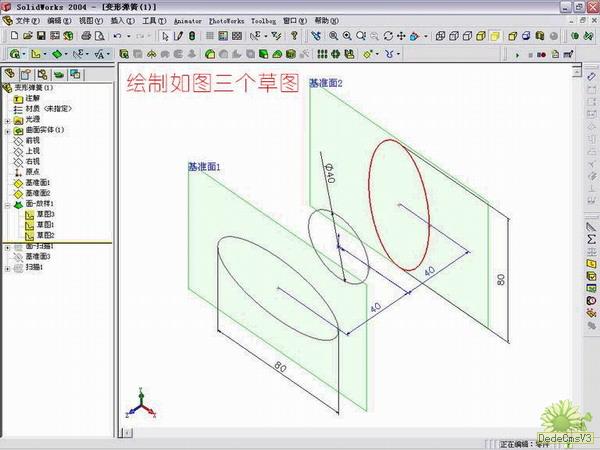Screen dimensions: 600x450
Task: Click the Sigma equations icon
Action: [591, 240]
